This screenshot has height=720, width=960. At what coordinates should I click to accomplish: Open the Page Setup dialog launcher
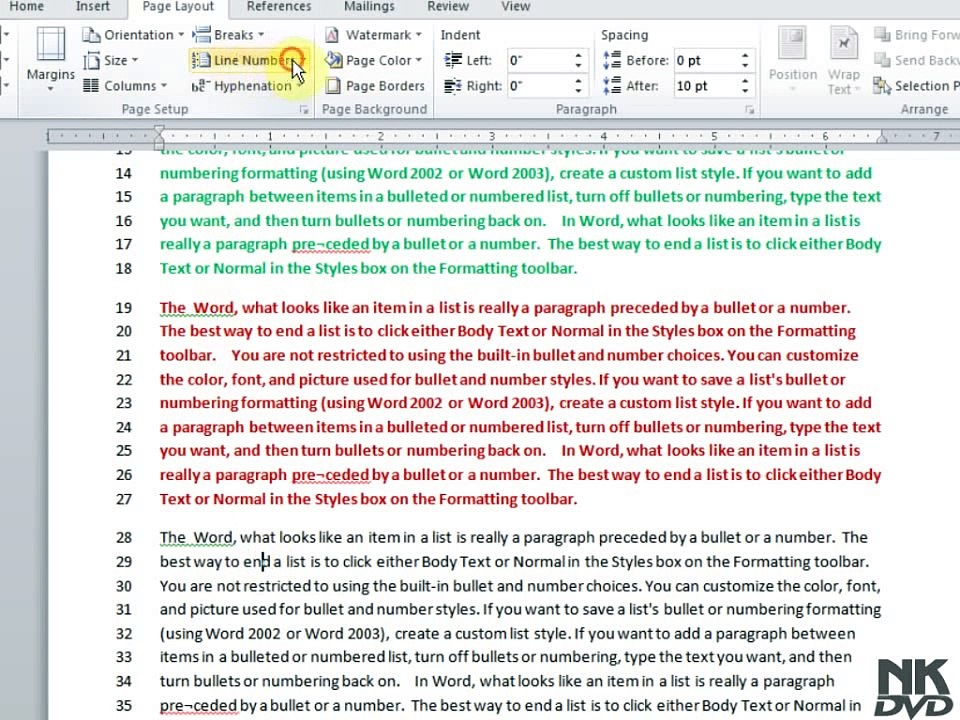tap(304, 110)
